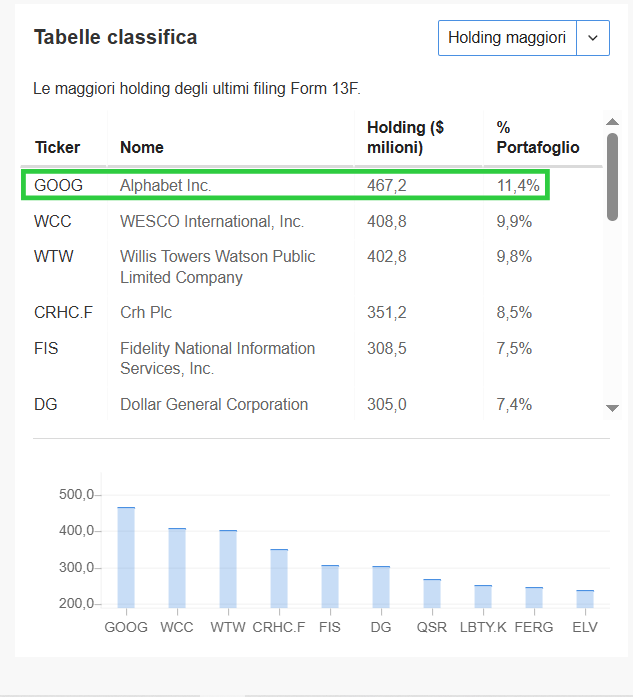The image size is (633, 697).
Task: Click the QSR bar in the chart
Action: coord(432,593)
